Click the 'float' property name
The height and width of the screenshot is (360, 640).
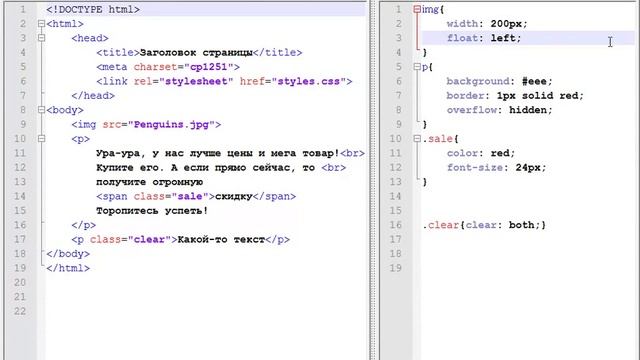coord(462,38)
